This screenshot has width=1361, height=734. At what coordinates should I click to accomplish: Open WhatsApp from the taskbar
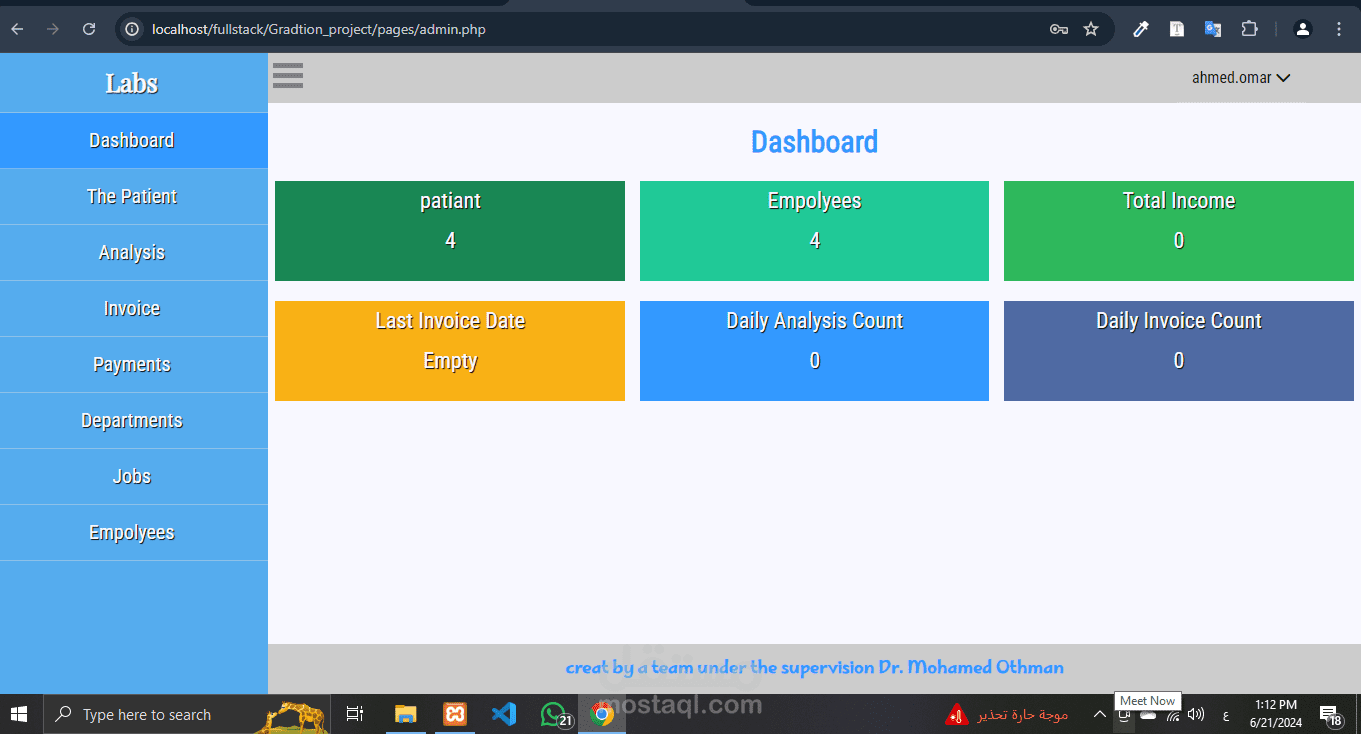tap(554, 714)
